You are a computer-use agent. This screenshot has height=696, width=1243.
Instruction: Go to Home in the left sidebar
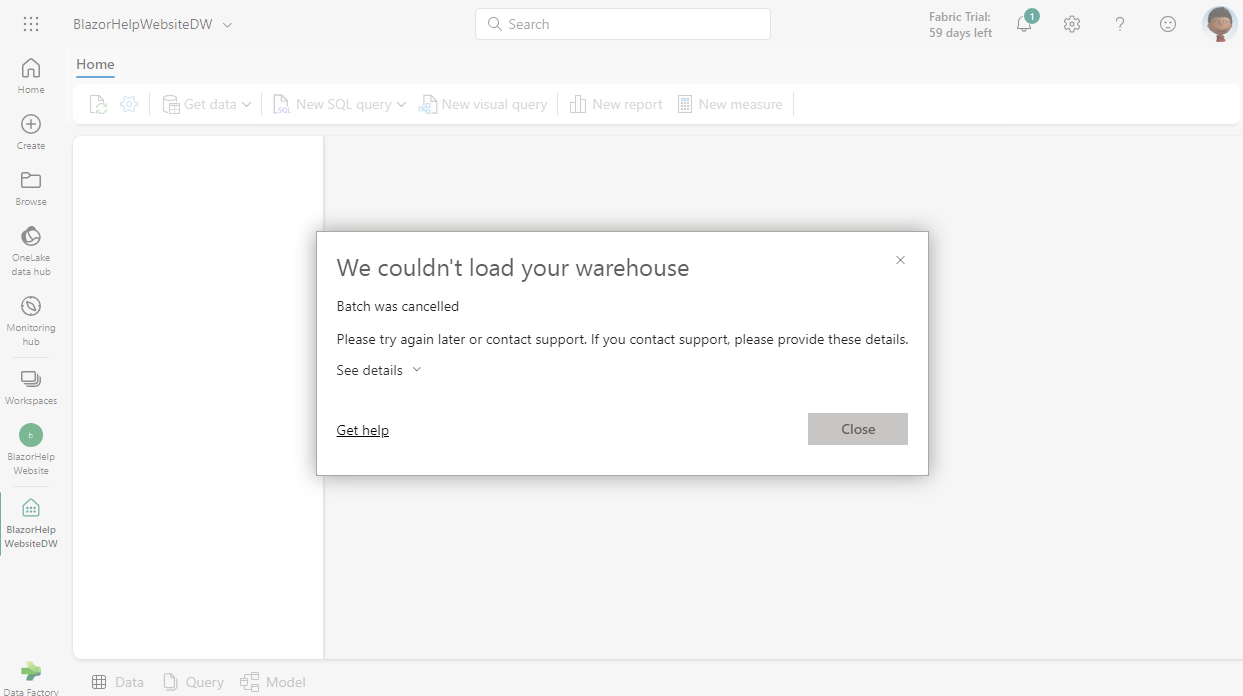click(x=31, y=76)
